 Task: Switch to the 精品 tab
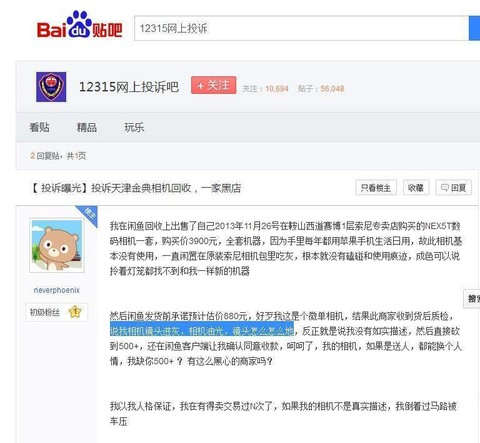(87, 127)
